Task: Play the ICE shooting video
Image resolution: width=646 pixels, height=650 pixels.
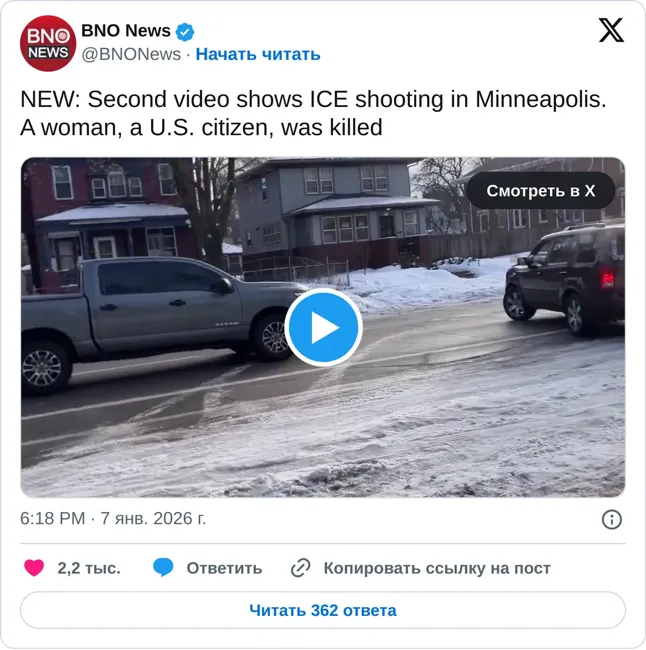Action: click(x=323, y=327)
